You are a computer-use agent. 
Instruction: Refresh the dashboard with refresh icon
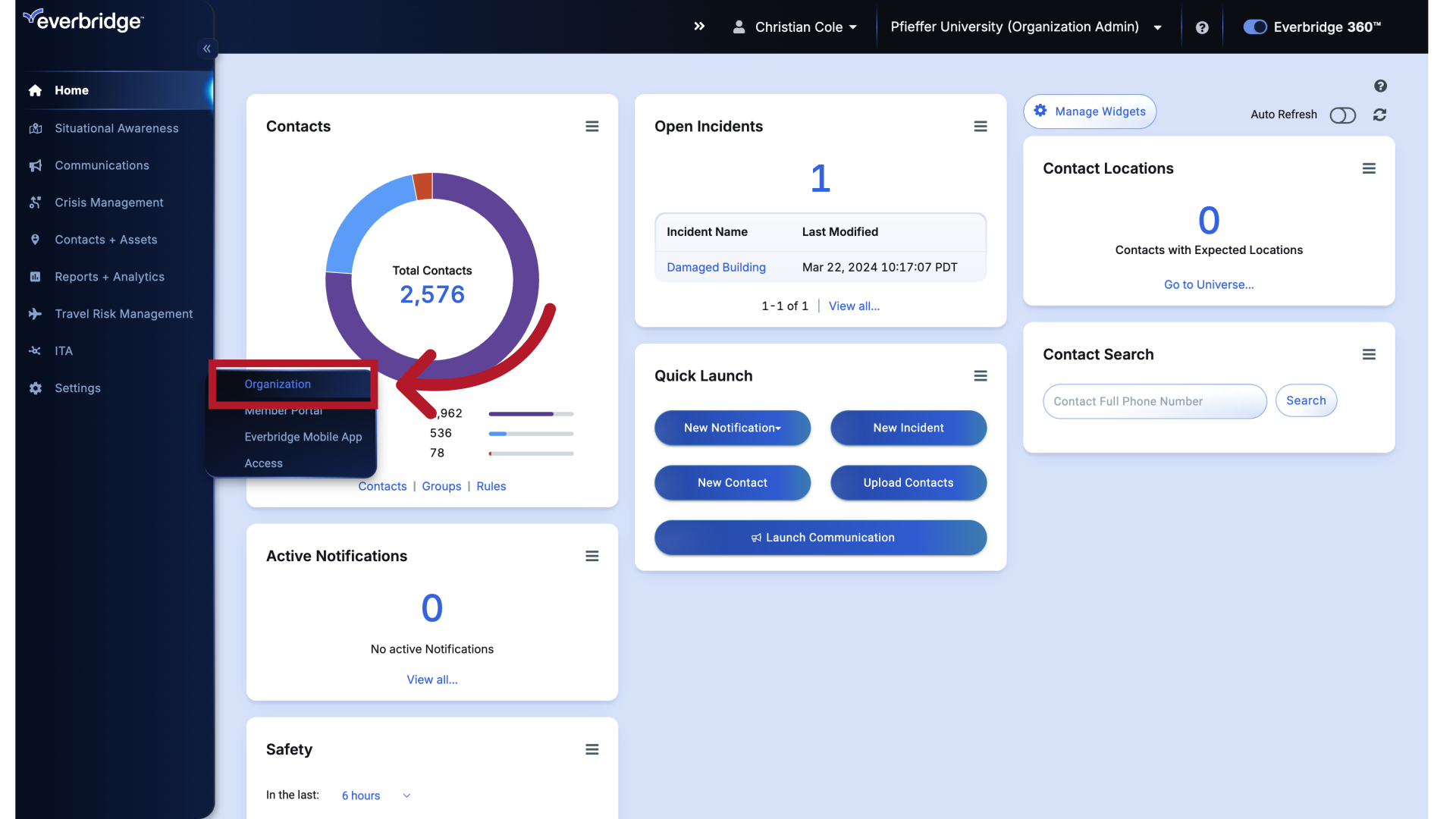[1379, 115]
